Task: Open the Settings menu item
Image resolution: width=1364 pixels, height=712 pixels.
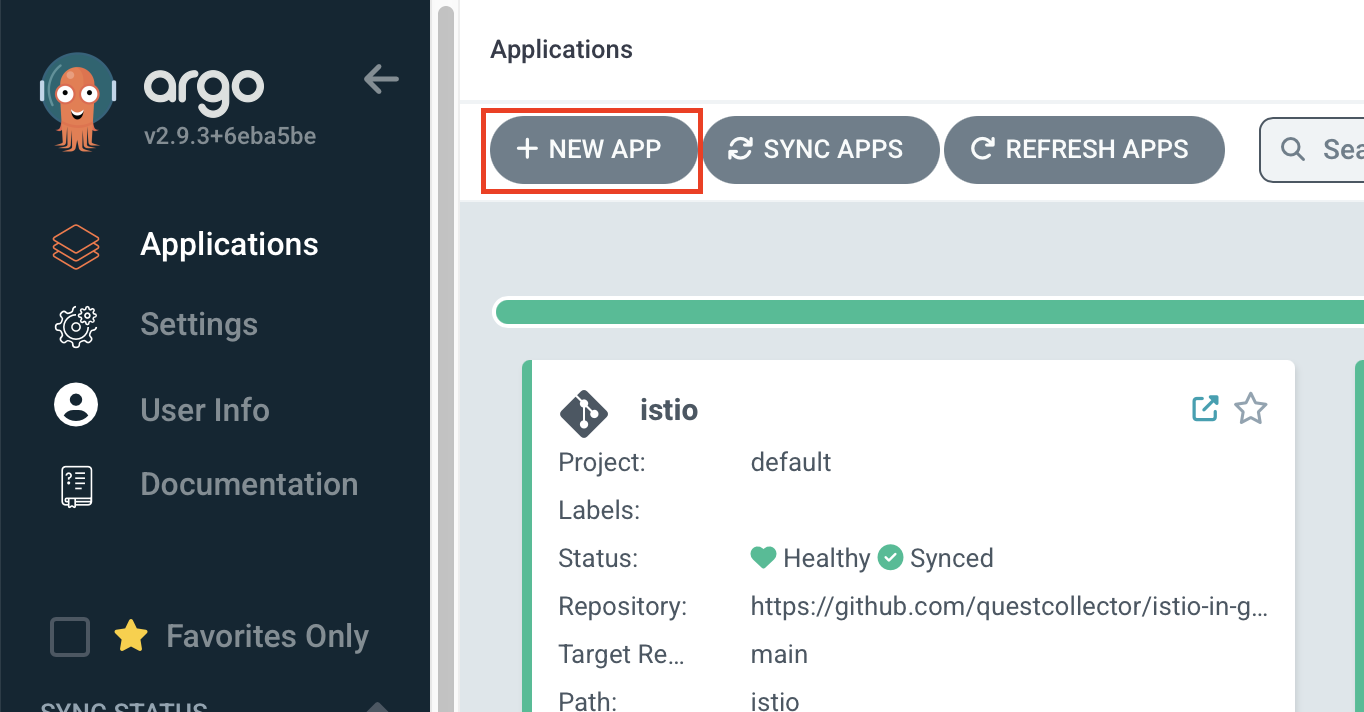Action: click(199, 325)
